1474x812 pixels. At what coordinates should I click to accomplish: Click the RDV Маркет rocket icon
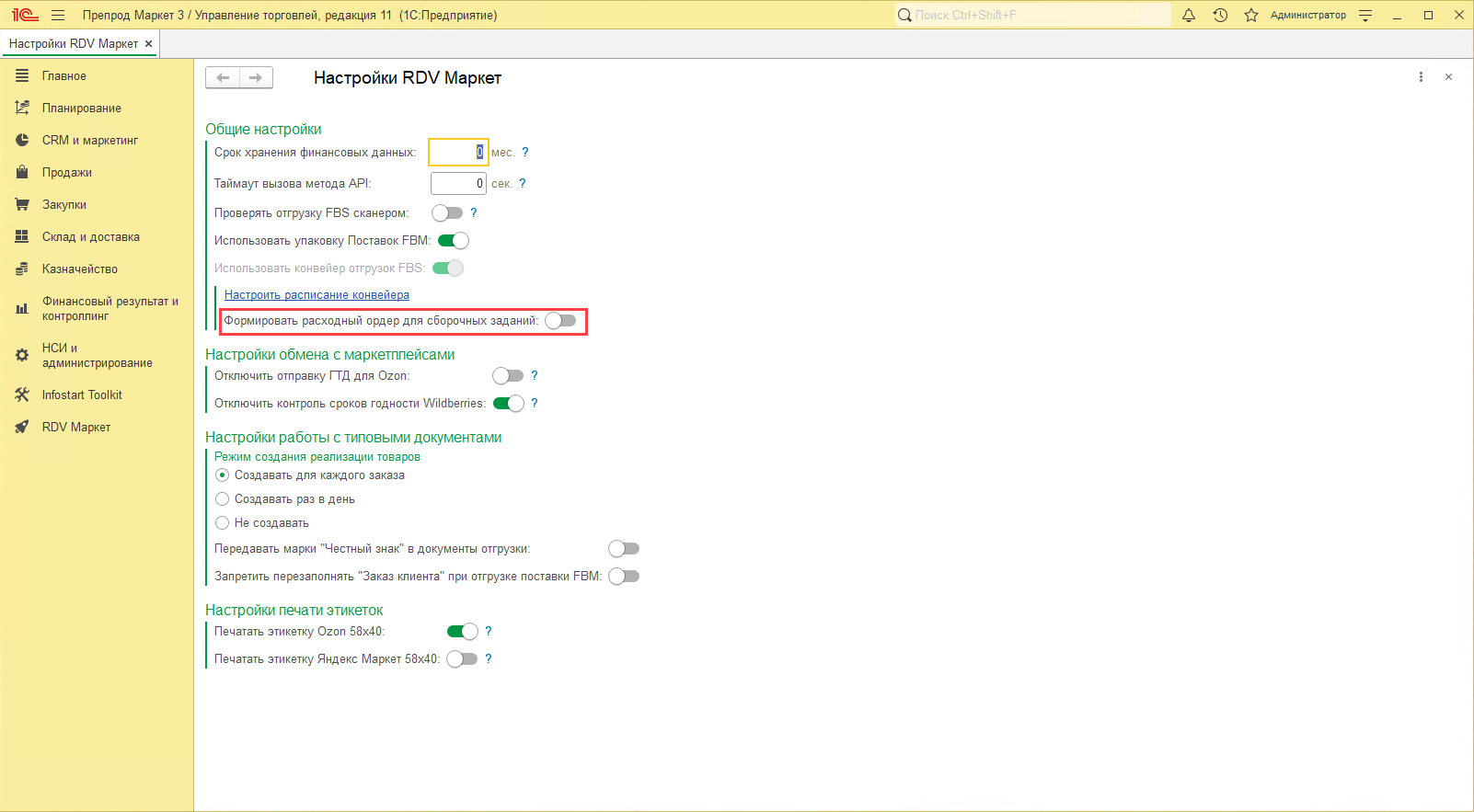[22, 427]
